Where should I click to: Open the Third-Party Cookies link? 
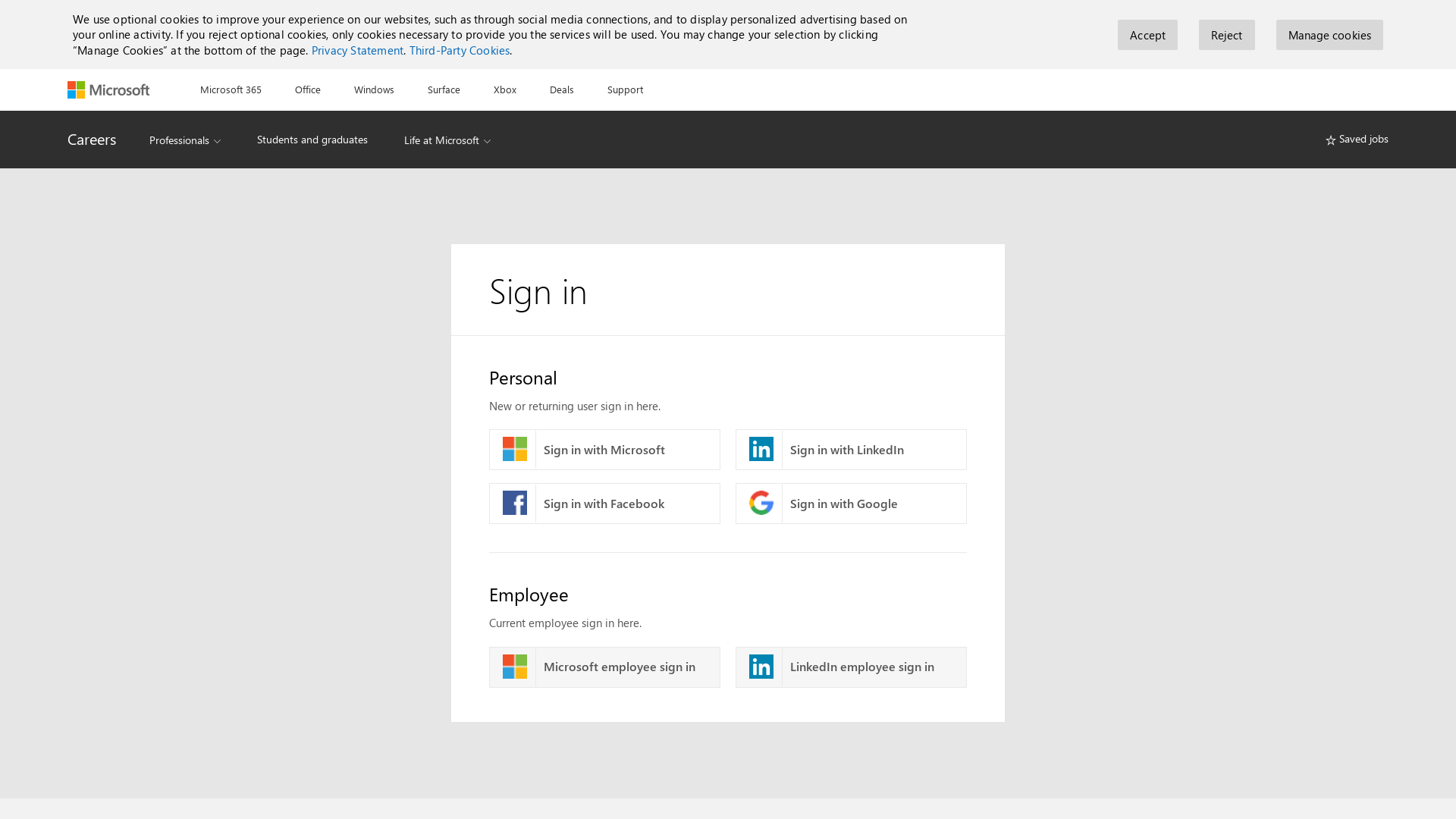pos(460,50)
